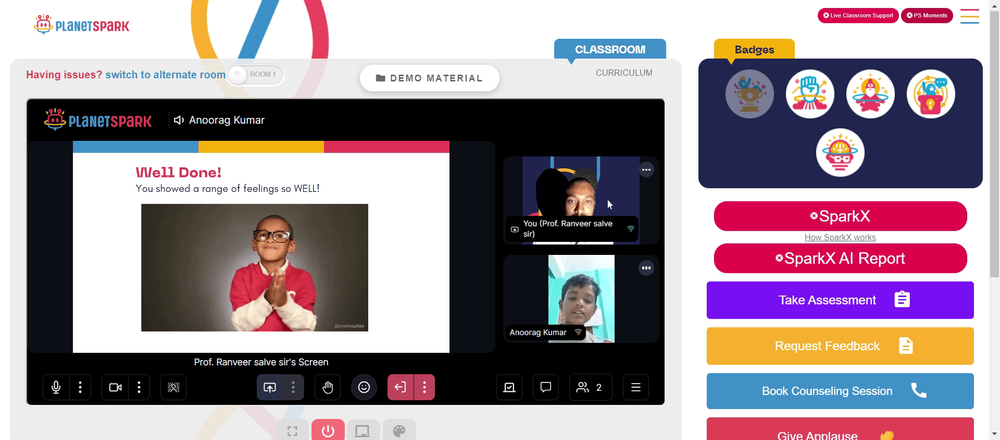Click Take Assessment button
The height and width of the screenshot is (440, 1000).
[840, 300]
